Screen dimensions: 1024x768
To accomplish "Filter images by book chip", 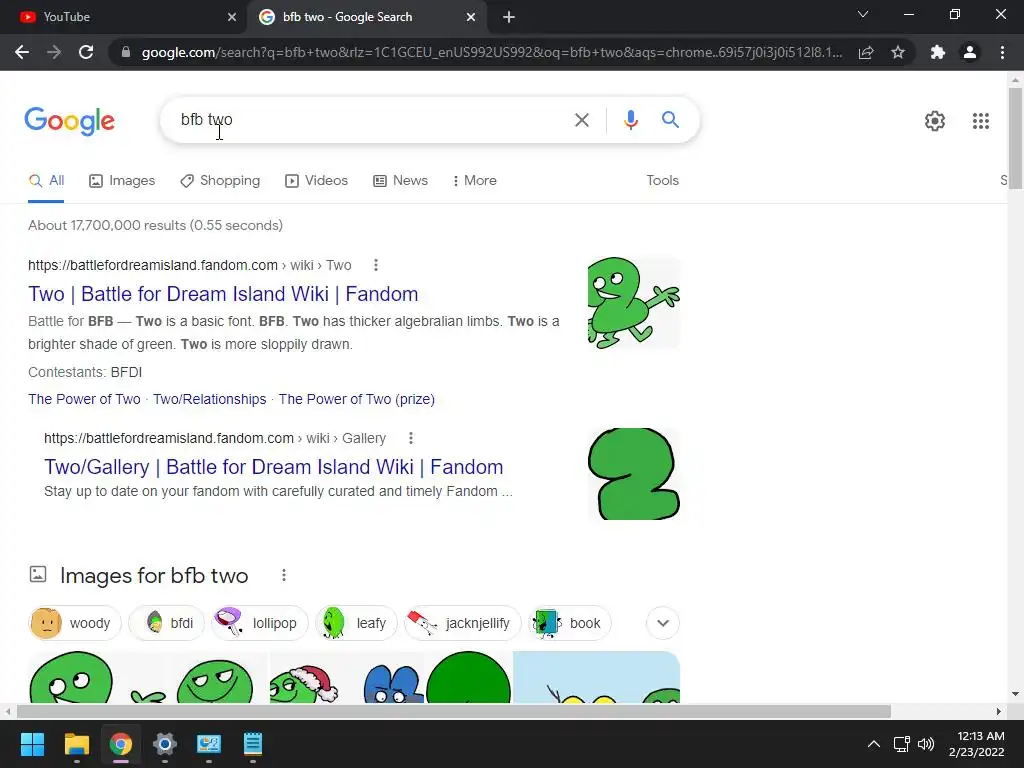I will 570,623.
